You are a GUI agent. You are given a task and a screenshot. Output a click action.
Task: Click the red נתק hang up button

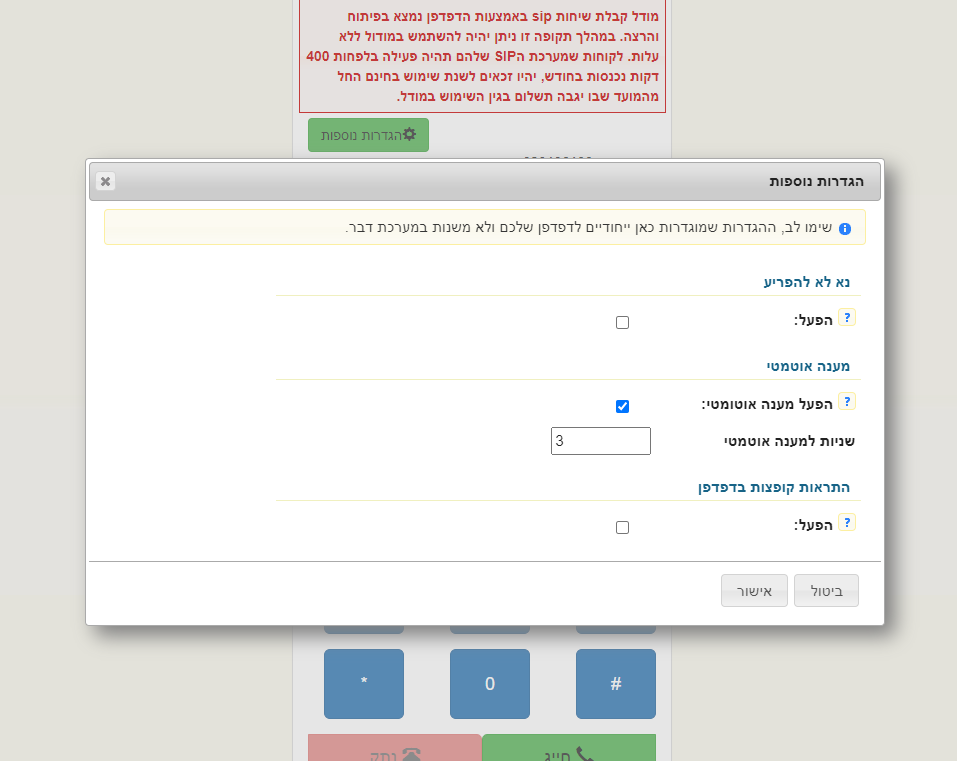click(395, 752)
